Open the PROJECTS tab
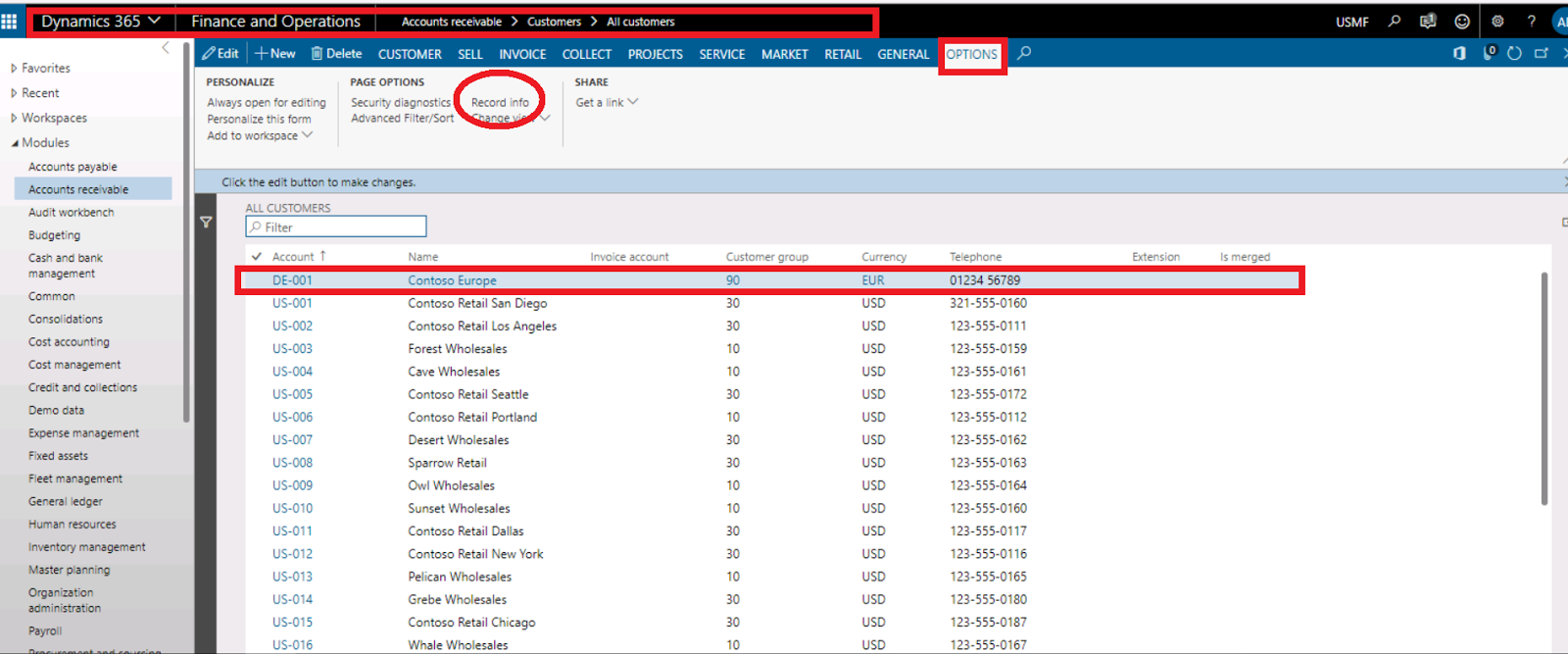The image size is (1568, 654). coord(655,54)
